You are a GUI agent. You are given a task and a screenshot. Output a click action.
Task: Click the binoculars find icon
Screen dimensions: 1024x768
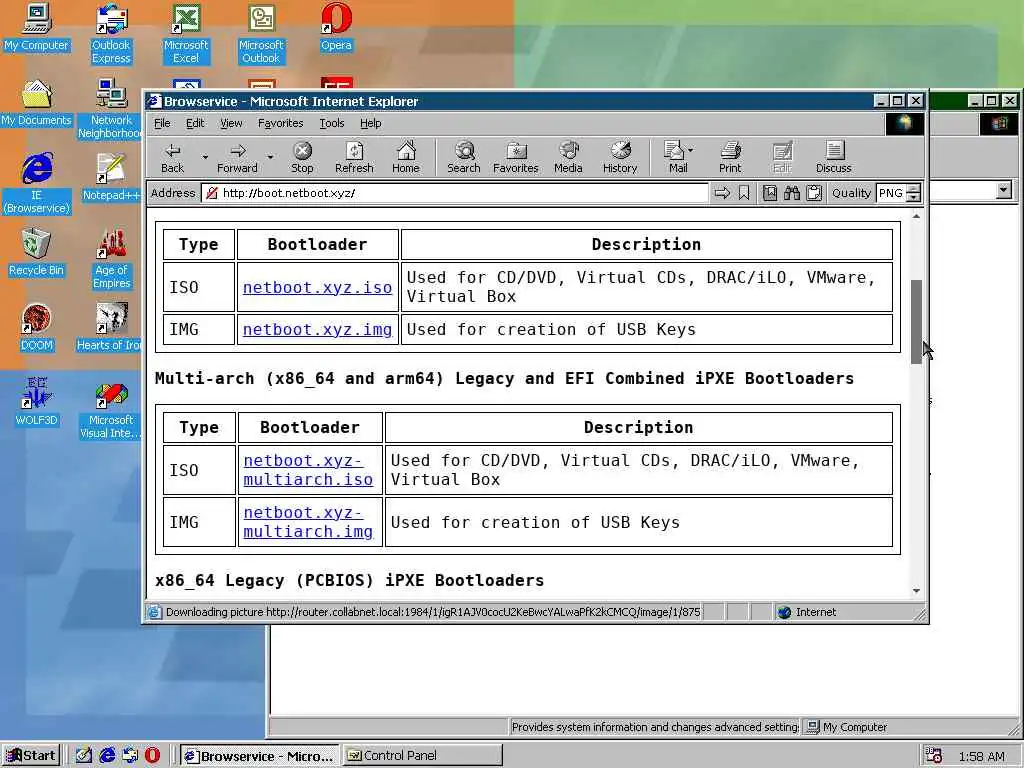[792, 193]
